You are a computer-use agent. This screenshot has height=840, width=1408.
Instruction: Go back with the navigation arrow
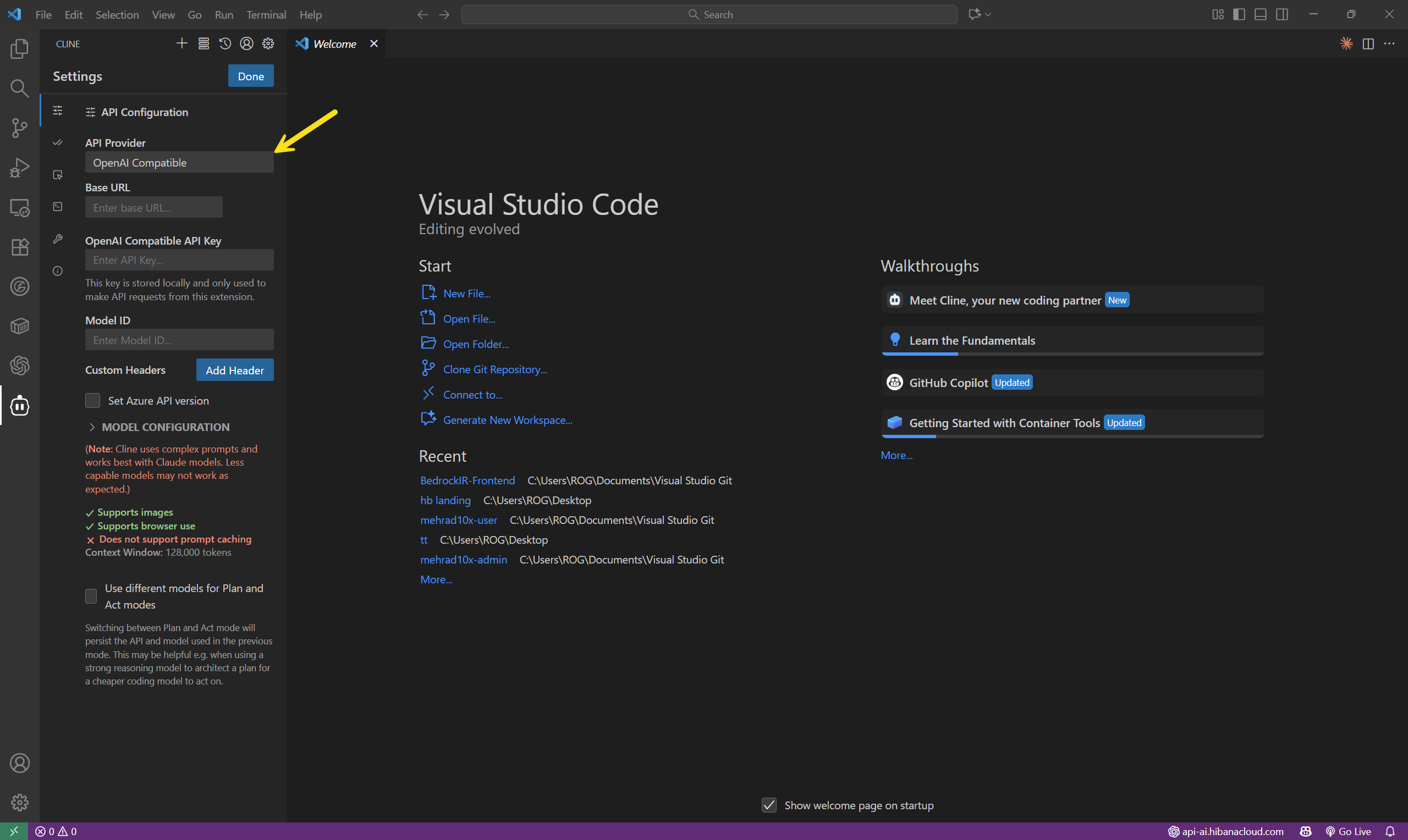(422, 15)
